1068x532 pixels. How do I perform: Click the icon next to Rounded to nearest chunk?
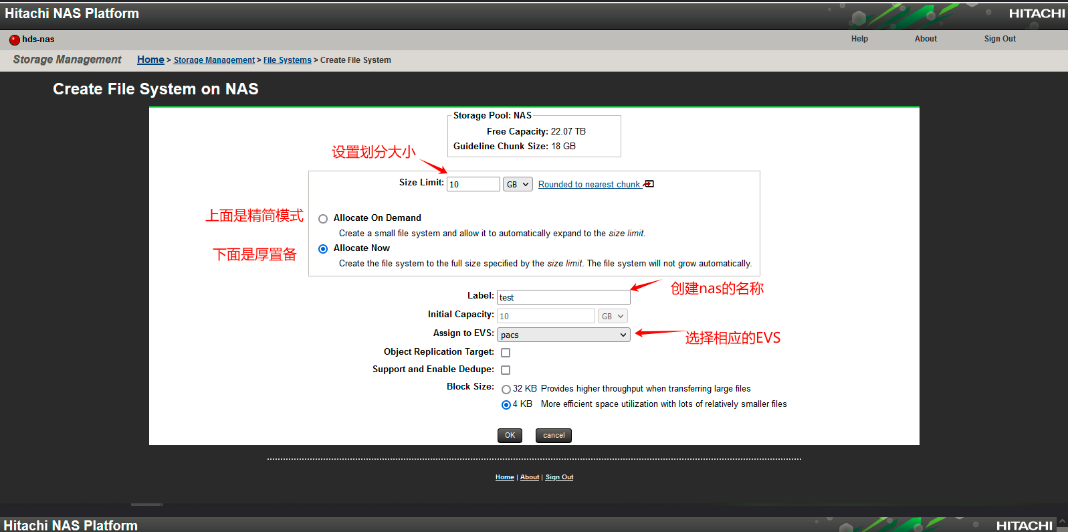tap(649, 184)
